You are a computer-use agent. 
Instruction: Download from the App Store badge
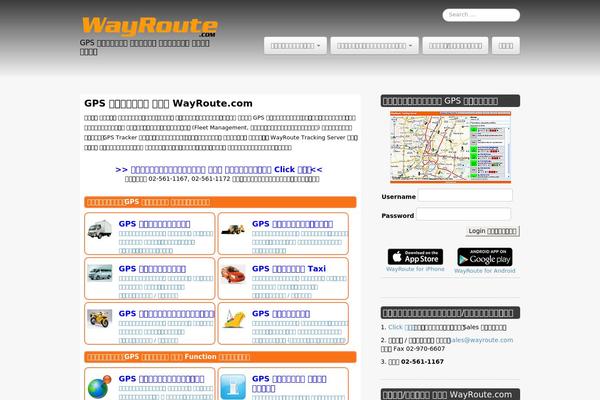click(415, 257)
